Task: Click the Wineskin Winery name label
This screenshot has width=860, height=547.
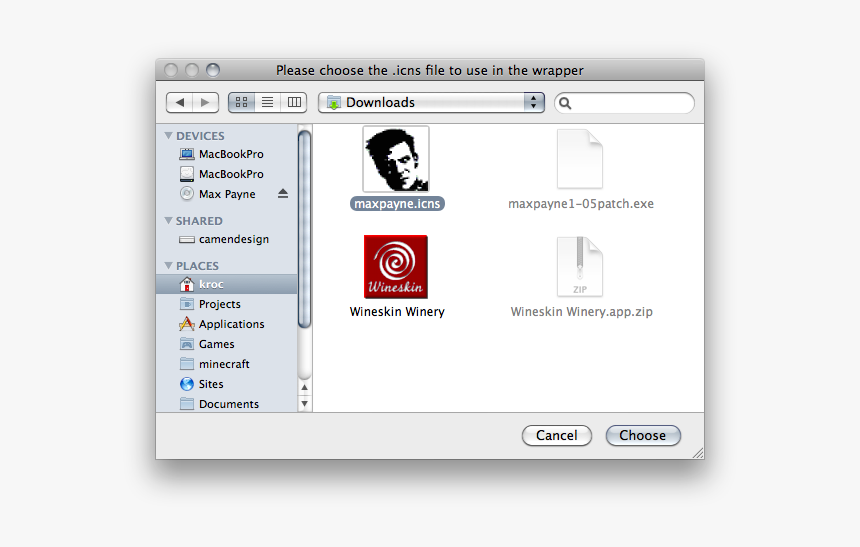Action: pyautogui.click(x=397, y=312)
